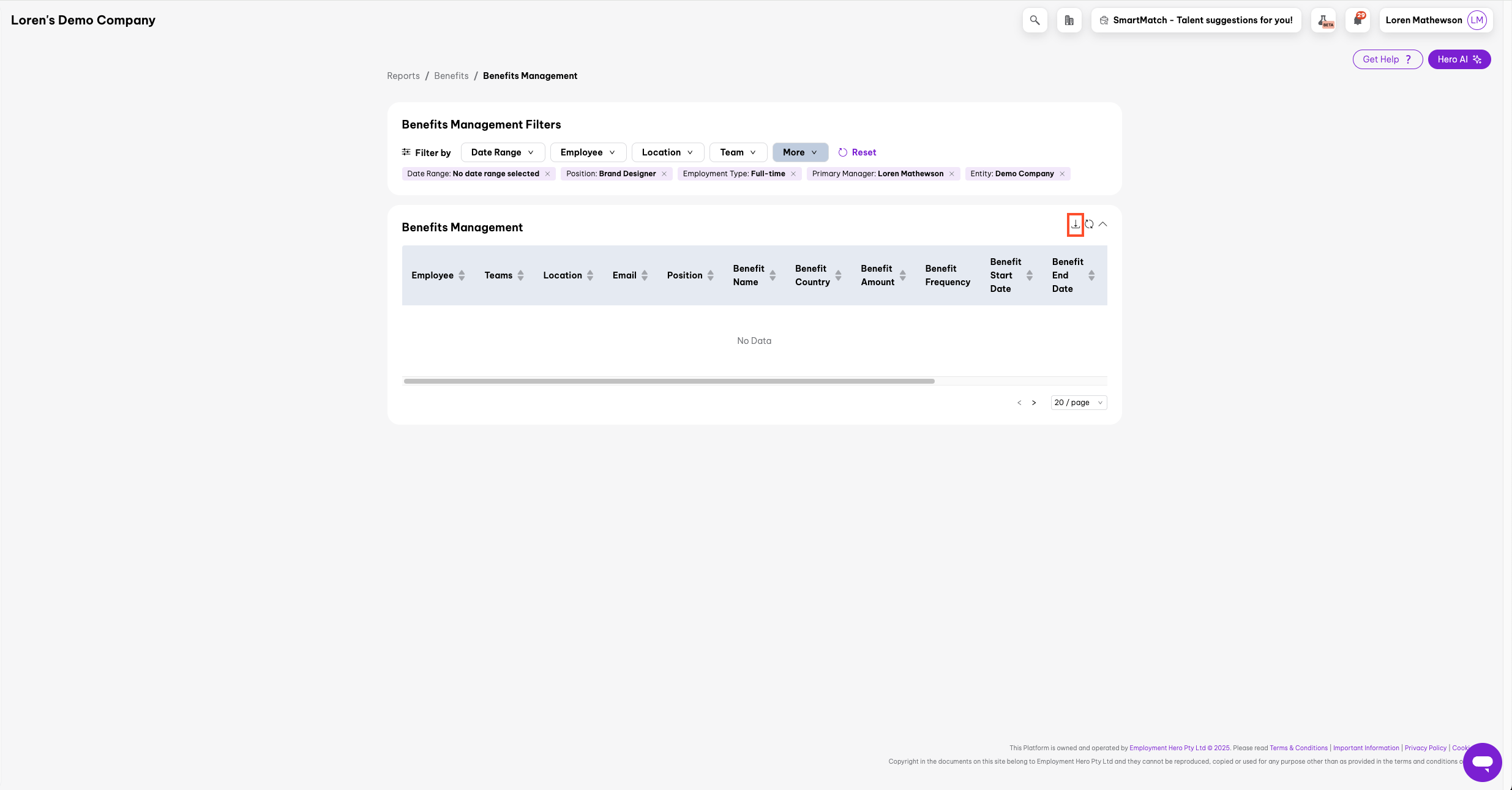The width and height of the screenshot is (1512, 790).
Task: Click the table horizontal scrollbar
Action: [x=668, y=381]
